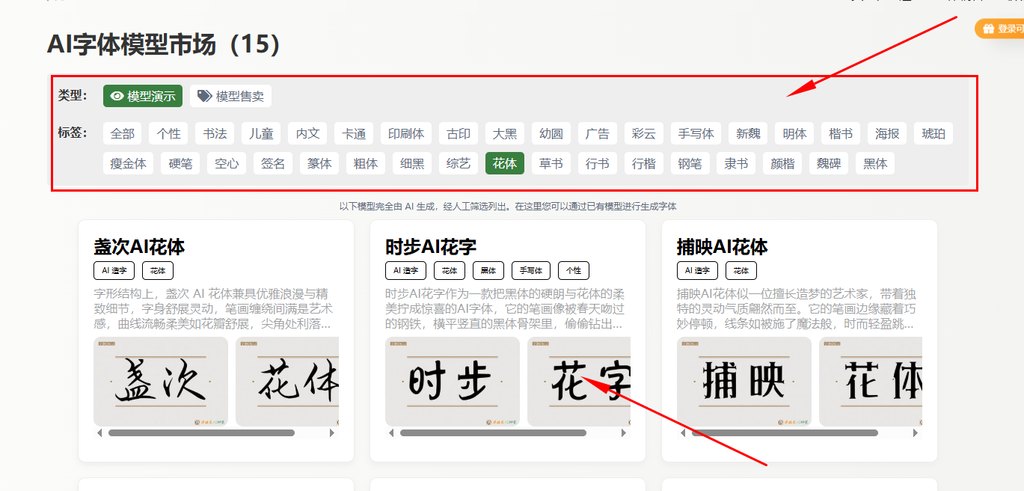This screenshot has width=1024, height=491.
Task: Apply the 空心 tag filter
Action: (227, 163)
